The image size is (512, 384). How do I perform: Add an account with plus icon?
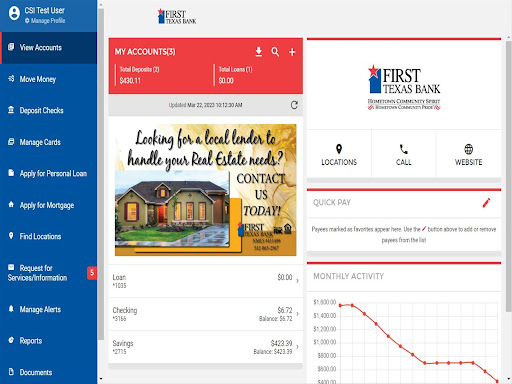tap(292, 52)
